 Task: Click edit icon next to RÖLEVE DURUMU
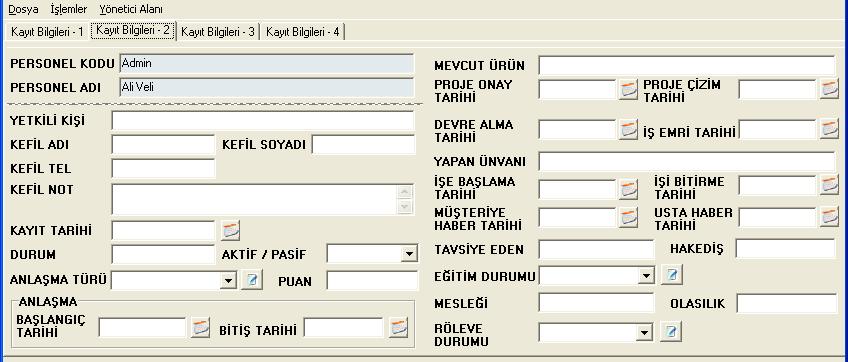point(671,331)
